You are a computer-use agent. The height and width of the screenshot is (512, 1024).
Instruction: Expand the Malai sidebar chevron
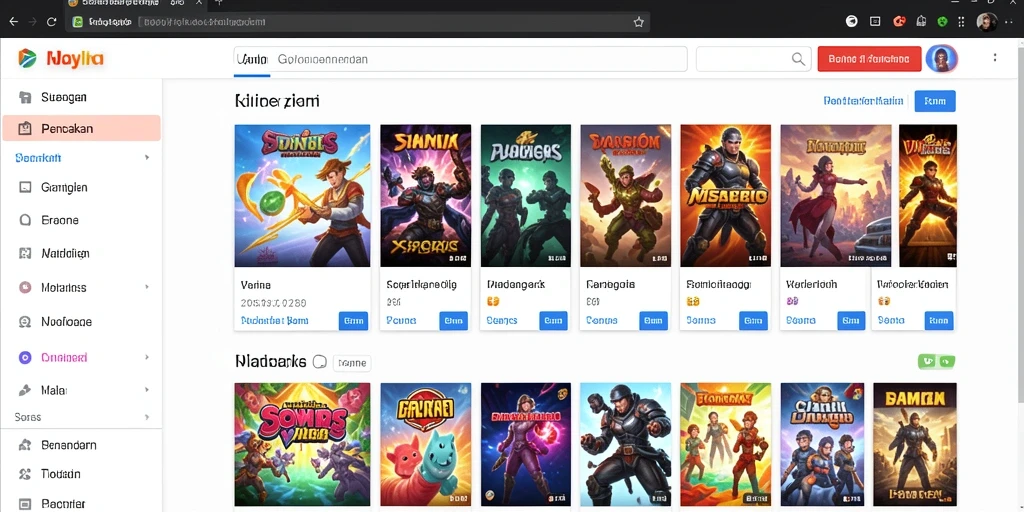[147, 390]
